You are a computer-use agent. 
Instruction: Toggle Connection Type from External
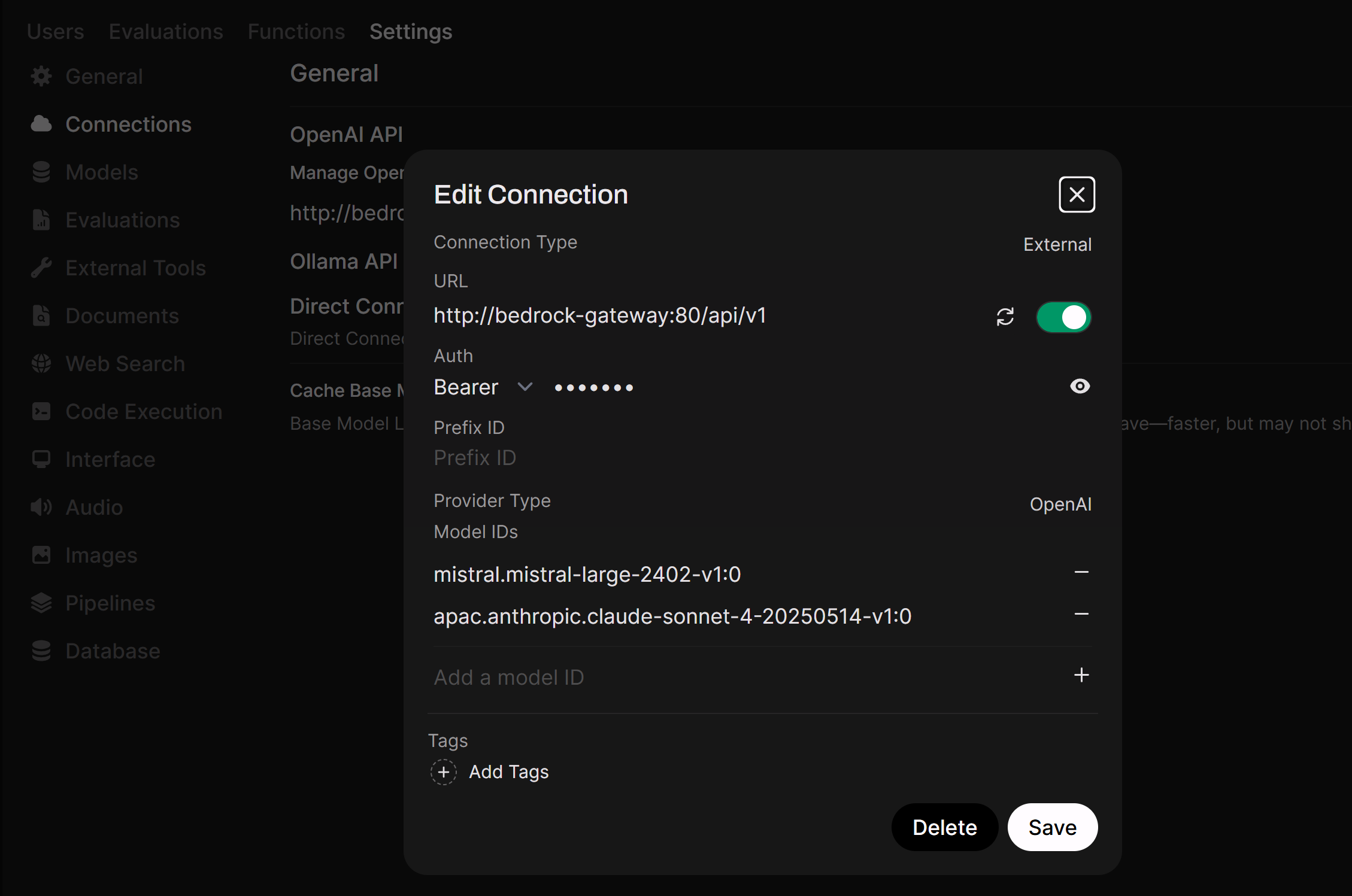click(1057, 245)
